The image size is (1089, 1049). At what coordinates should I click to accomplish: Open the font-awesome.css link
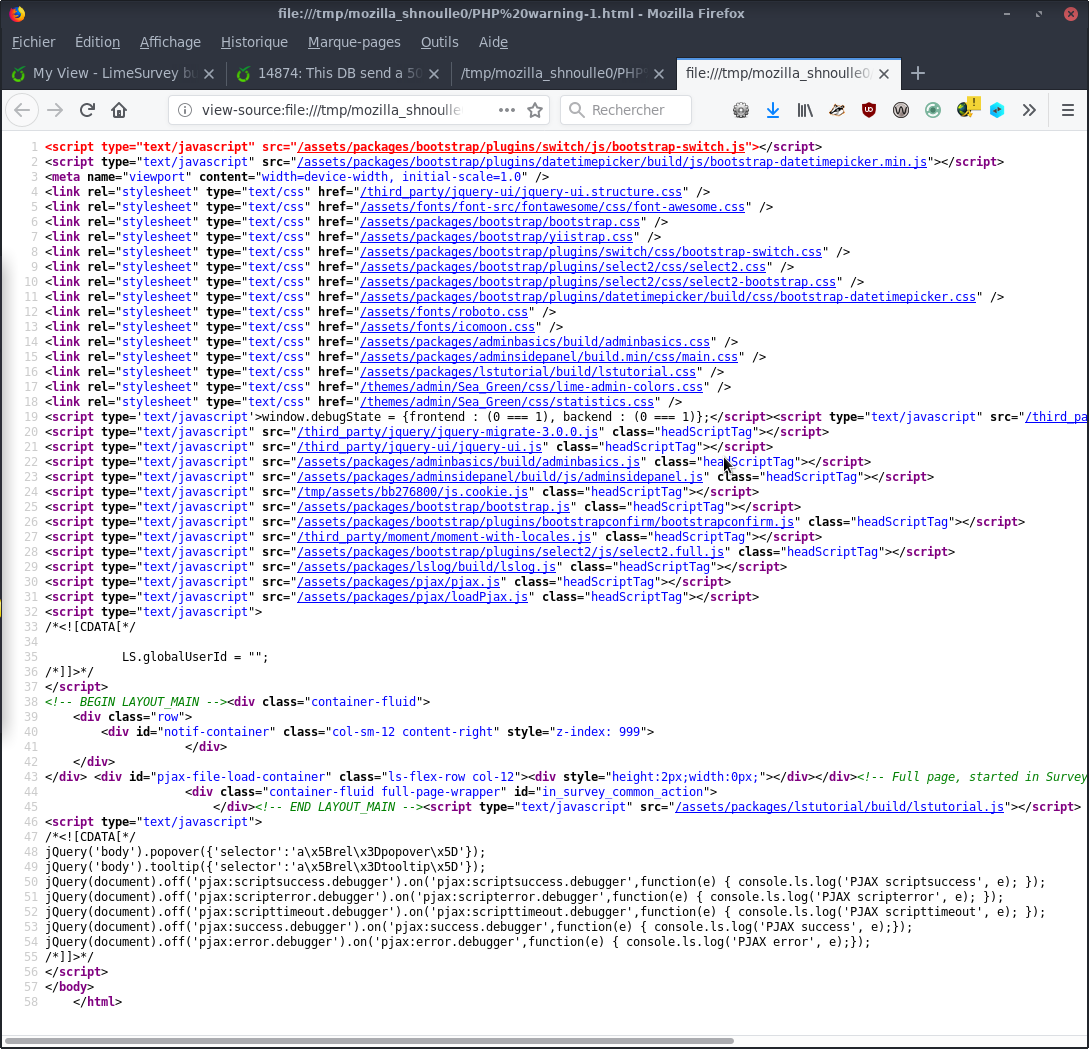tap(552, 207)
